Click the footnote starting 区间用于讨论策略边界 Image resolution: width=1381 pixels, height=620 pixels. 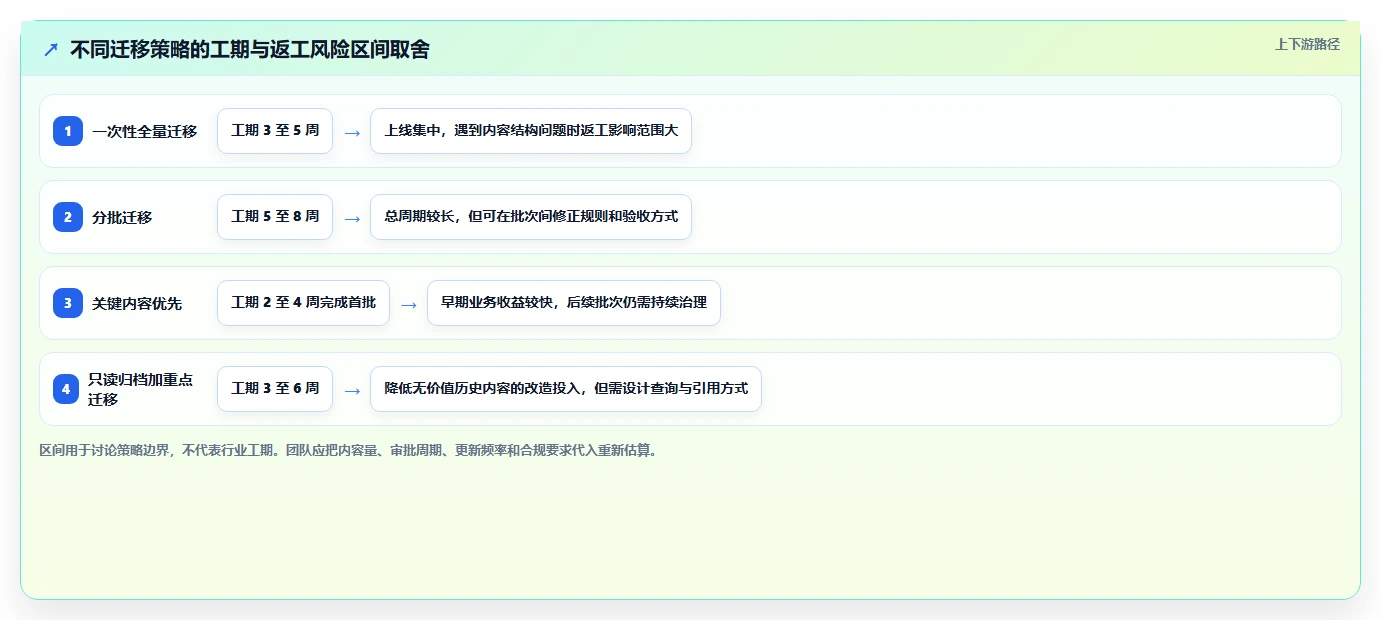coord(349,450)
